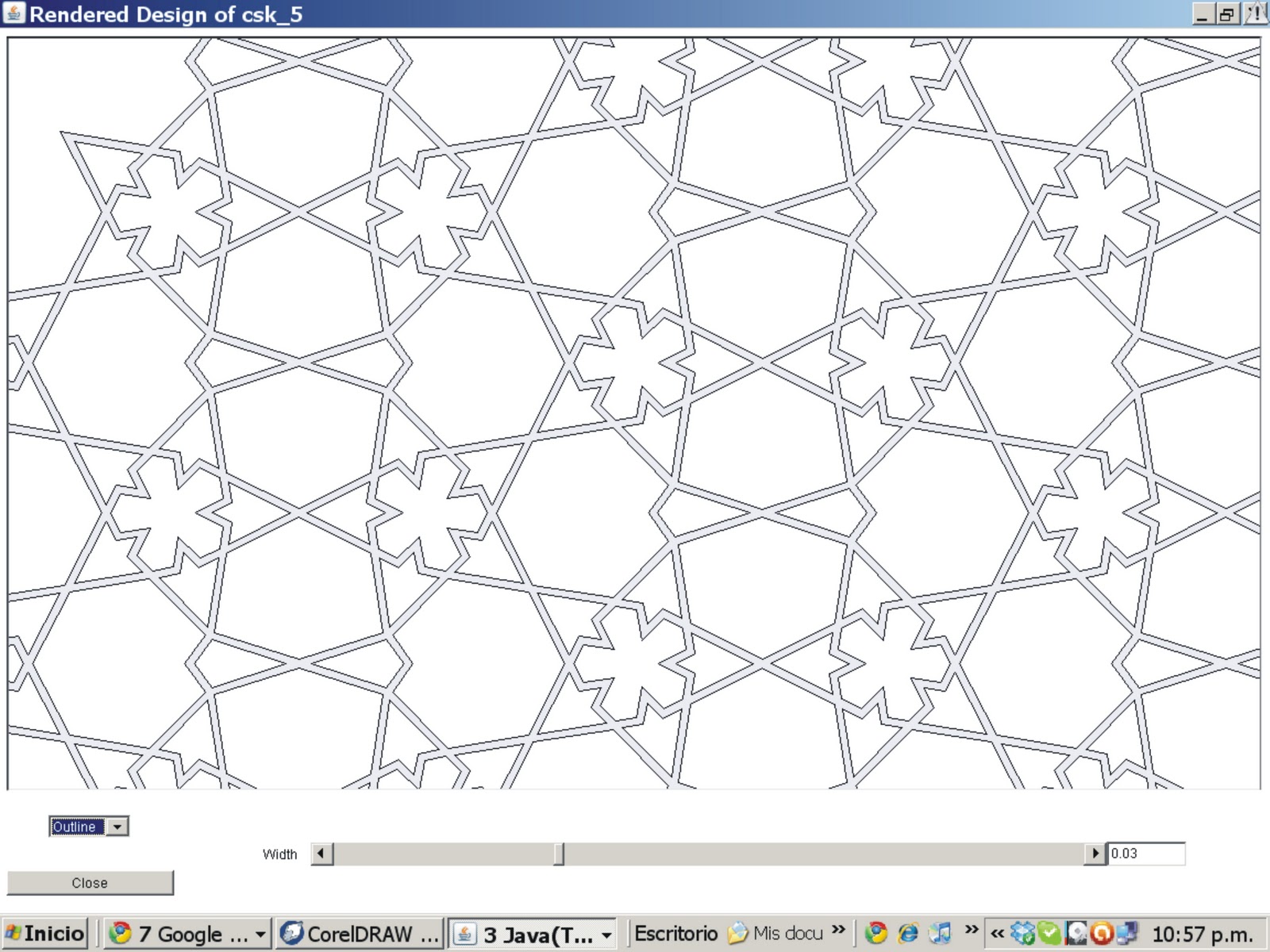This screenshot has height=952, width=1270.
Task: Click the Dropbox icon in the system tray
Action: pos(1021,933)
